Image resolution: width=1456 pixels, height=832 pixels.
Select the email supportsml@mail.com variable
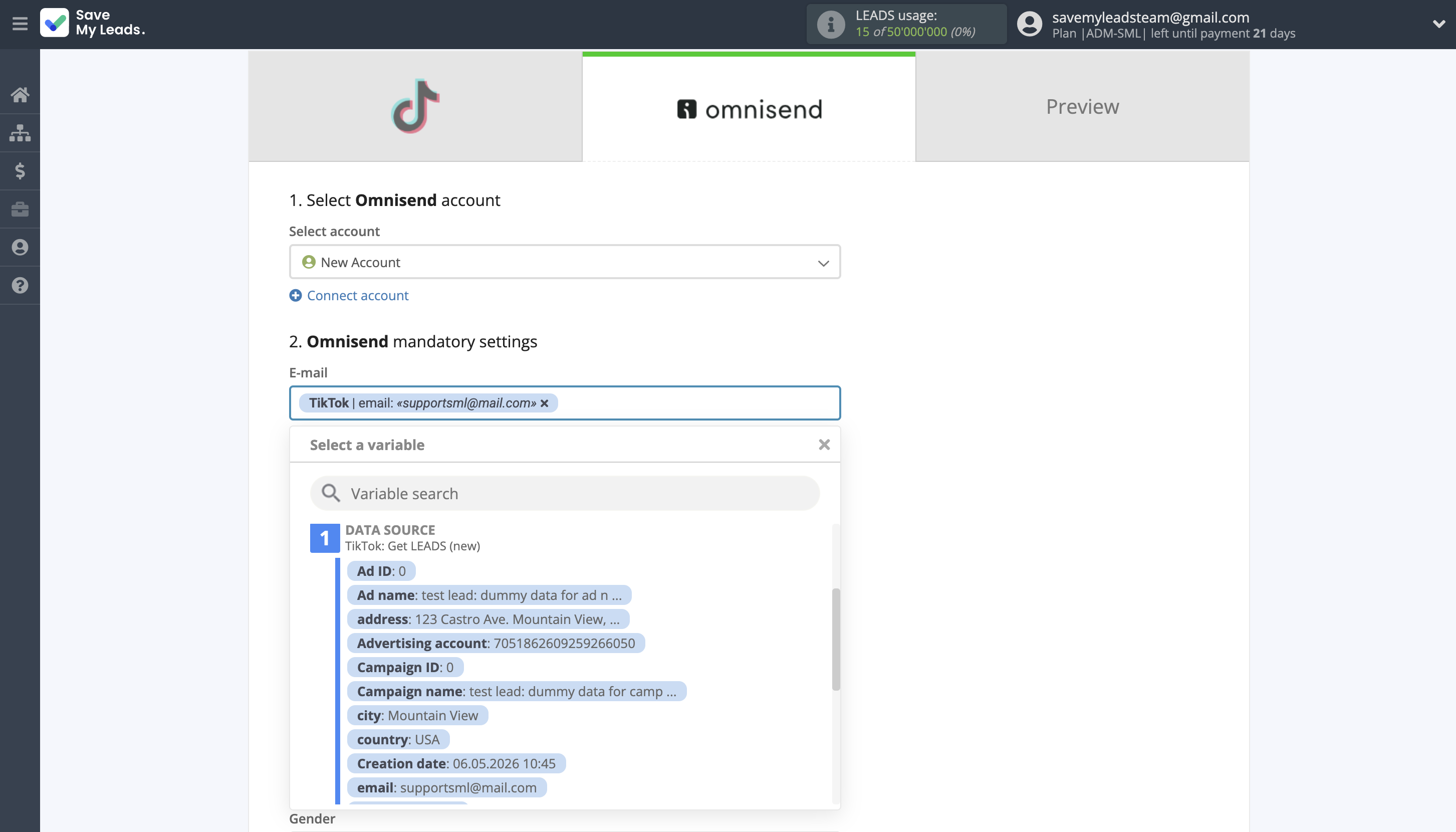[447, 787]
